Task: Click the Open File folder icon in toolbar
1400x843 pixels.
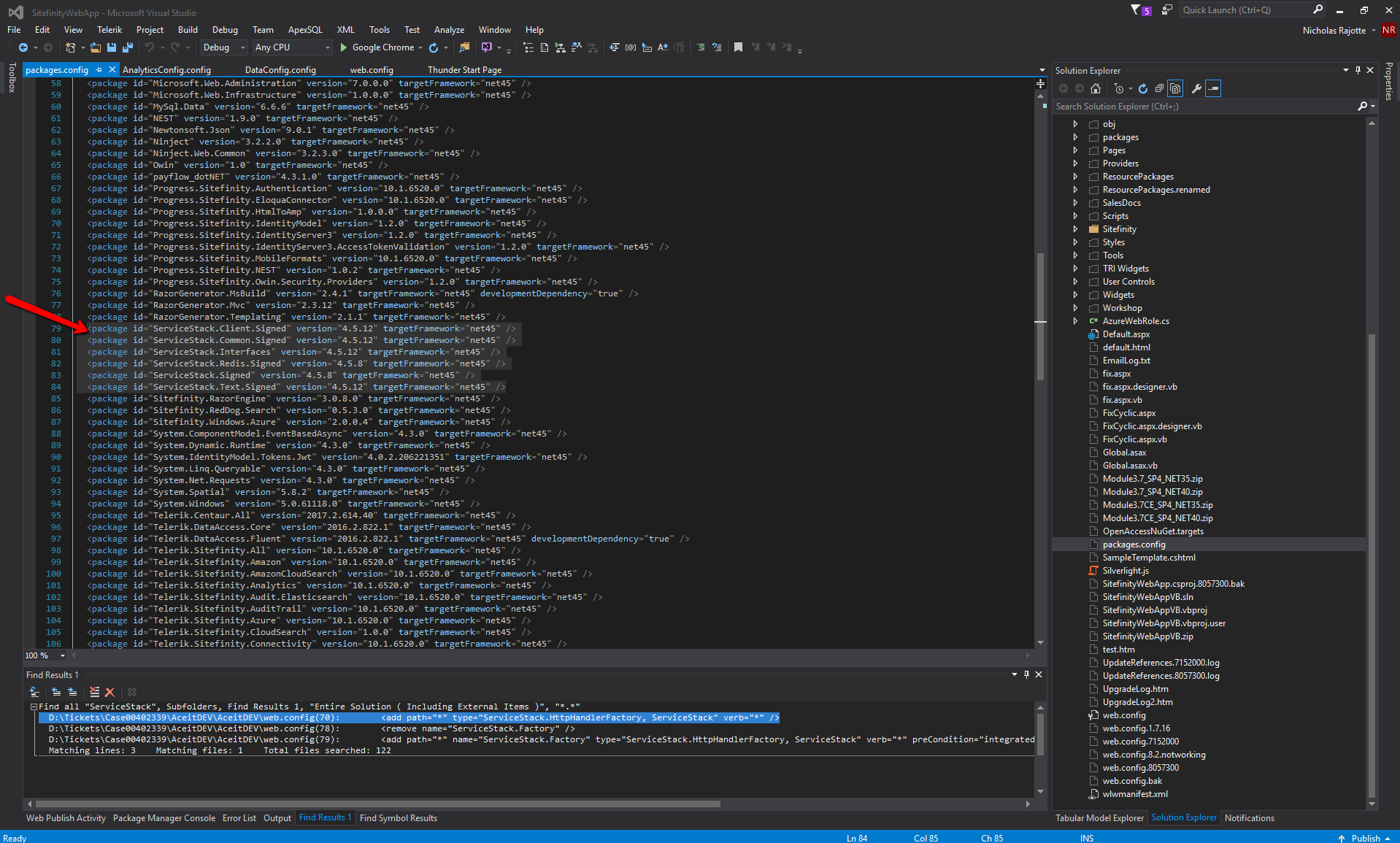Action: tap(95, 47)
